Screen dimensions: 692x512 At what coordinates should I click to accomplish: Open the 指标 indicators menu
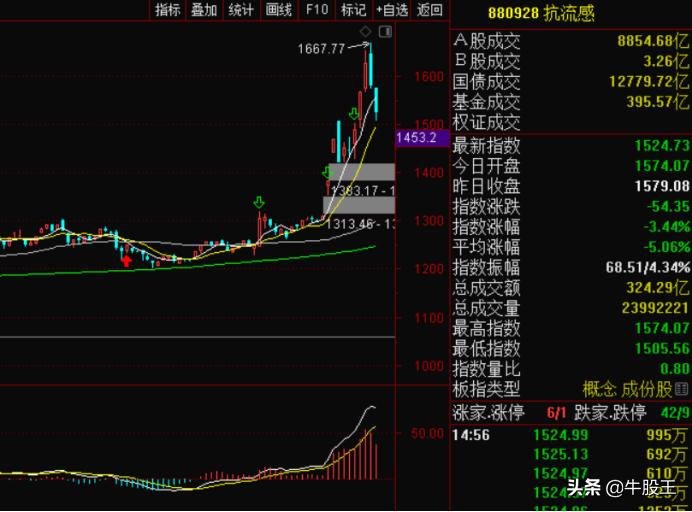167,10
